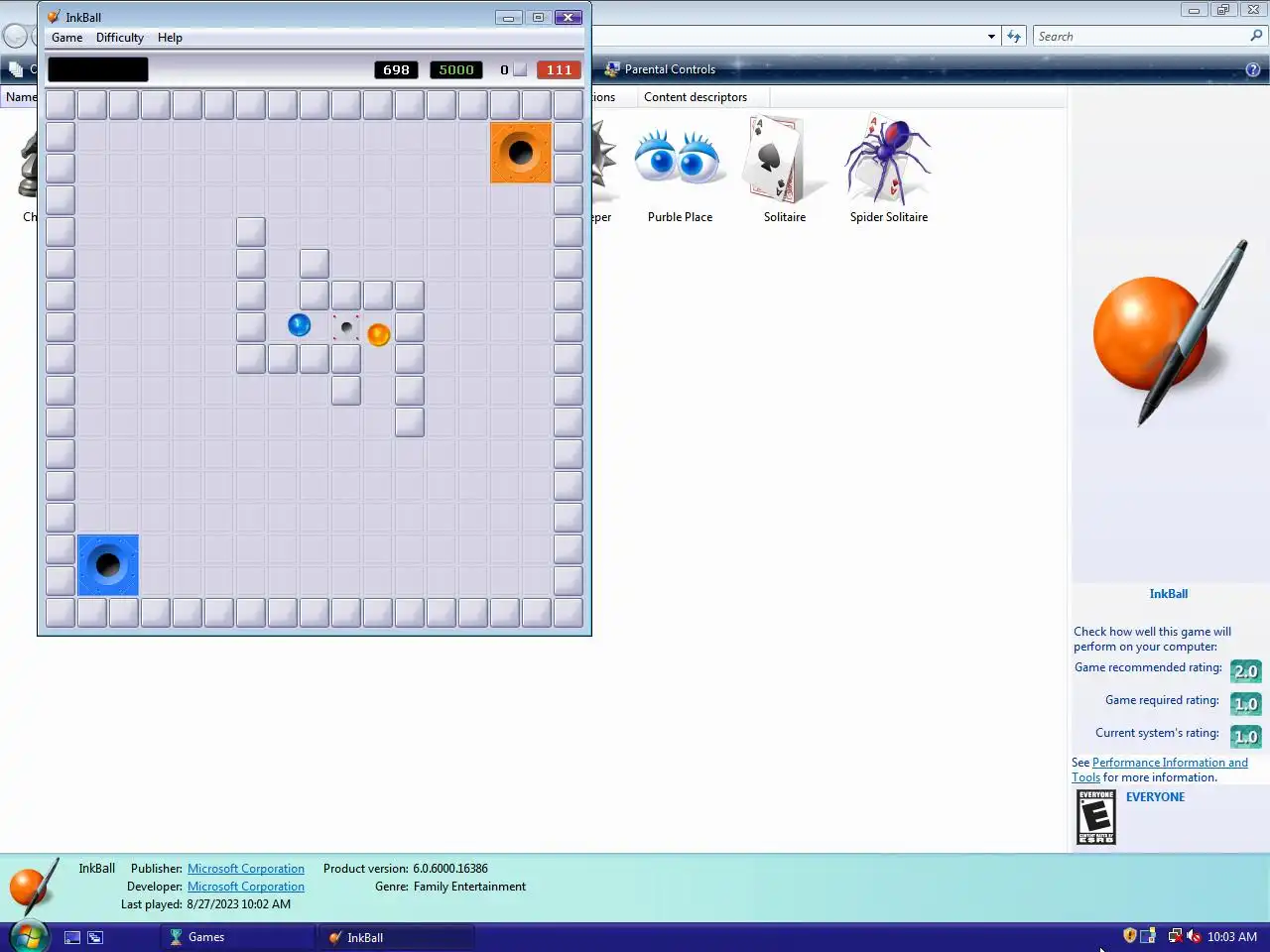Click the refresh button beside address bar
The height and width of the screenshot is (952, 1270).
(x=1013, y=37)
